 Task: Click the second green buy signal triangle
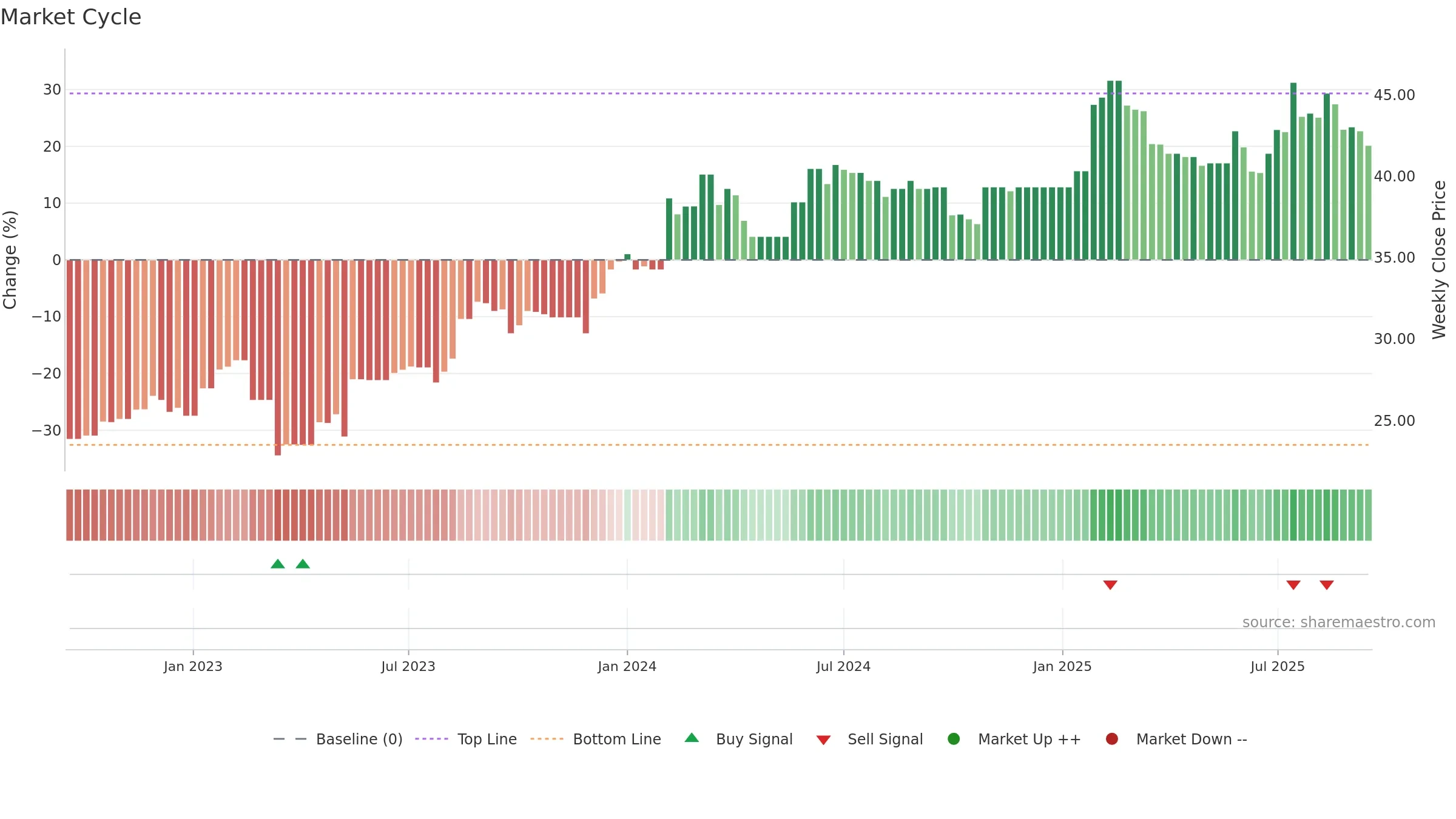pos(303,564)
